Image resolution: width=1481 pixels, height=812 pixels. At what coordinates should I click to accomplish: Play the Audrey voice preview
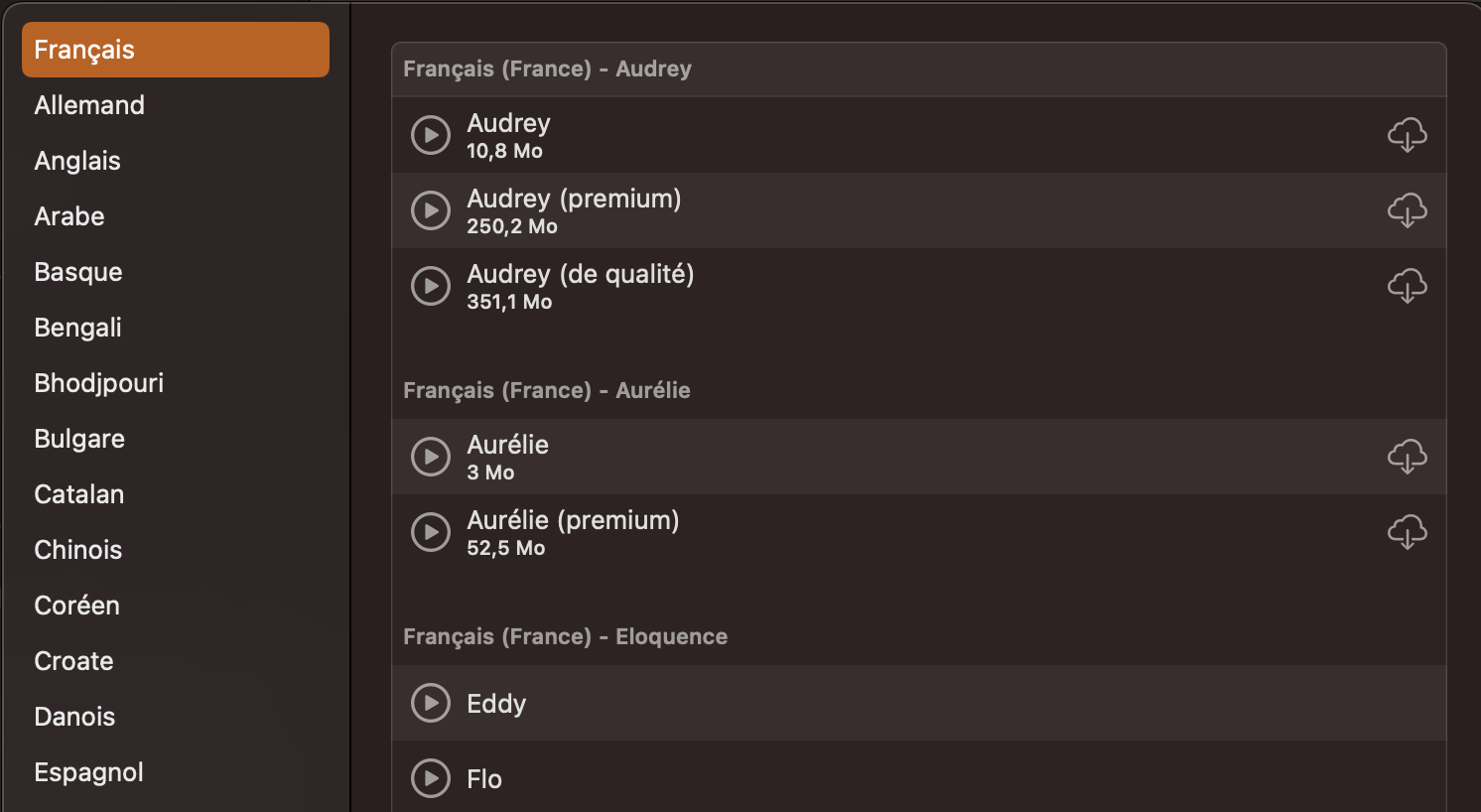coord(431,135)
